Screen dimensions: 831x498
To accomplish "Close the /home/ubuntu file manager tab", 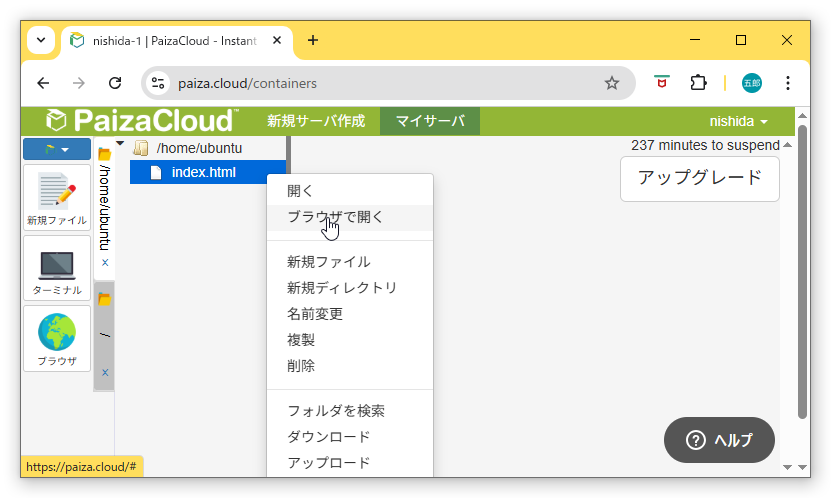I will click(105, 263).
